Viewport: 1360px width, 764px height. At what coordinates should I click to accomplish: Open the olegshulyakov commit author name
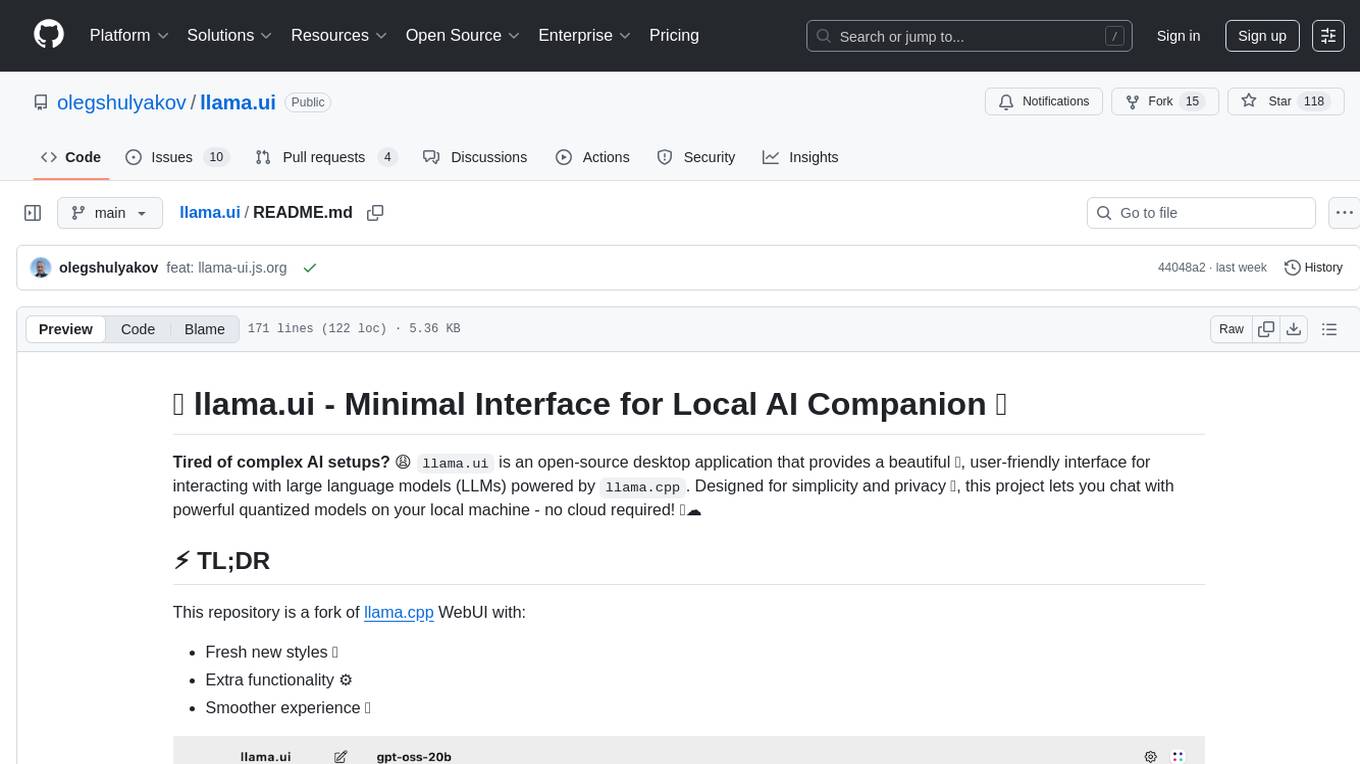pos(109,268)
